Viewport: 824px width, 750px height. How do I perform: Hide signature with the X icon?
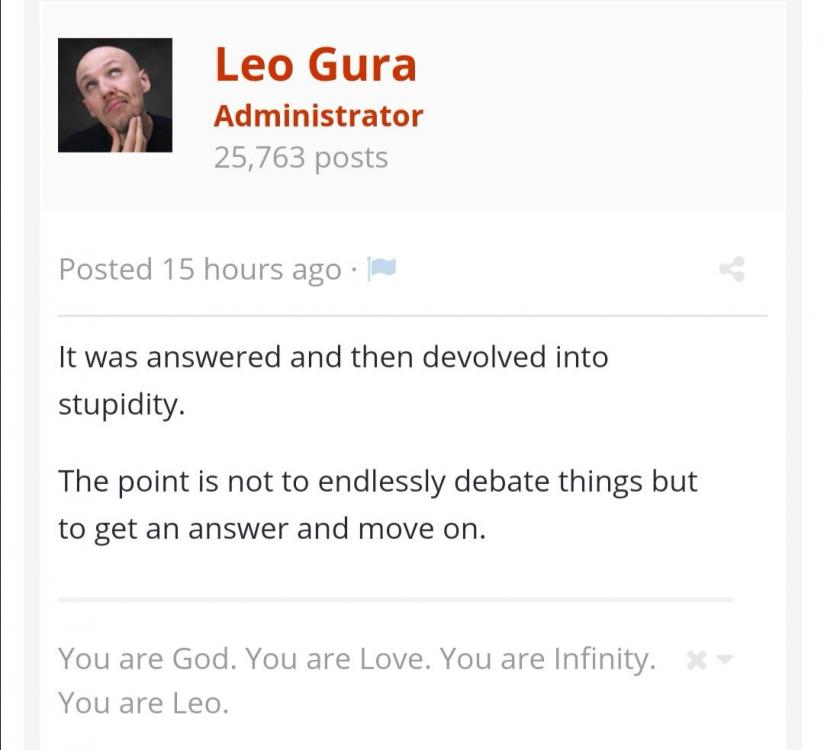[x=698, y=660]
